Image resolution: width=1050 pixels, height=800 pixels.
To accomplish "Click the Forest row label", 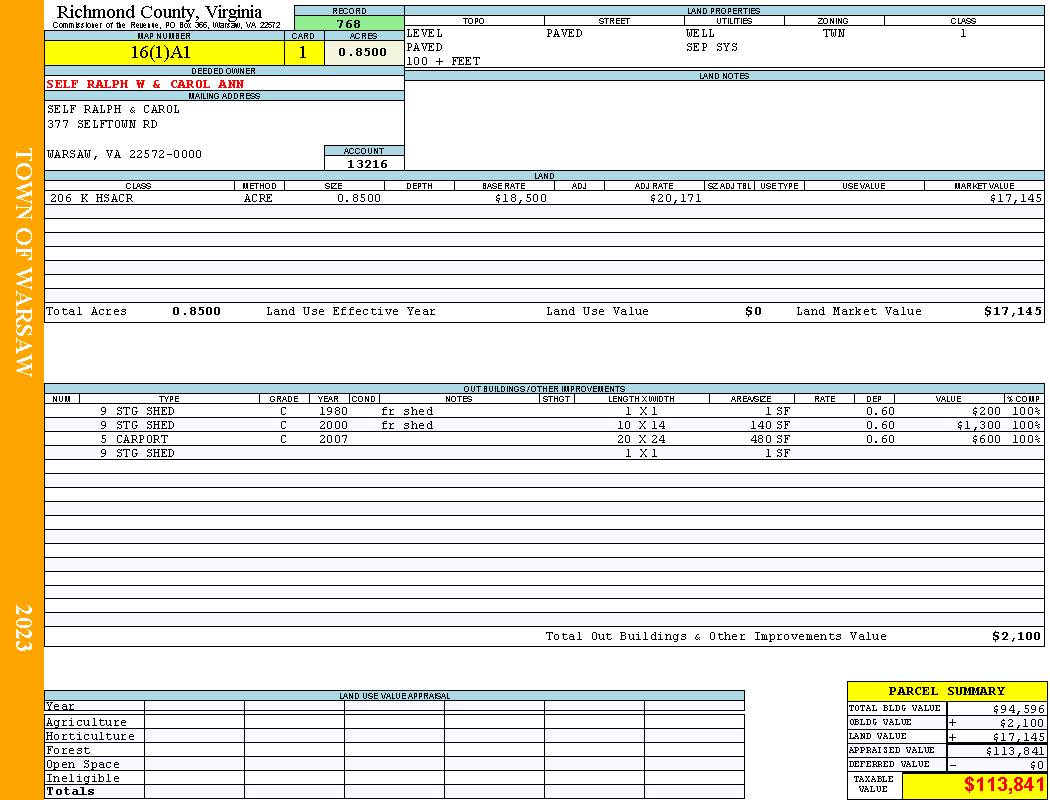I will click(68, 750).
